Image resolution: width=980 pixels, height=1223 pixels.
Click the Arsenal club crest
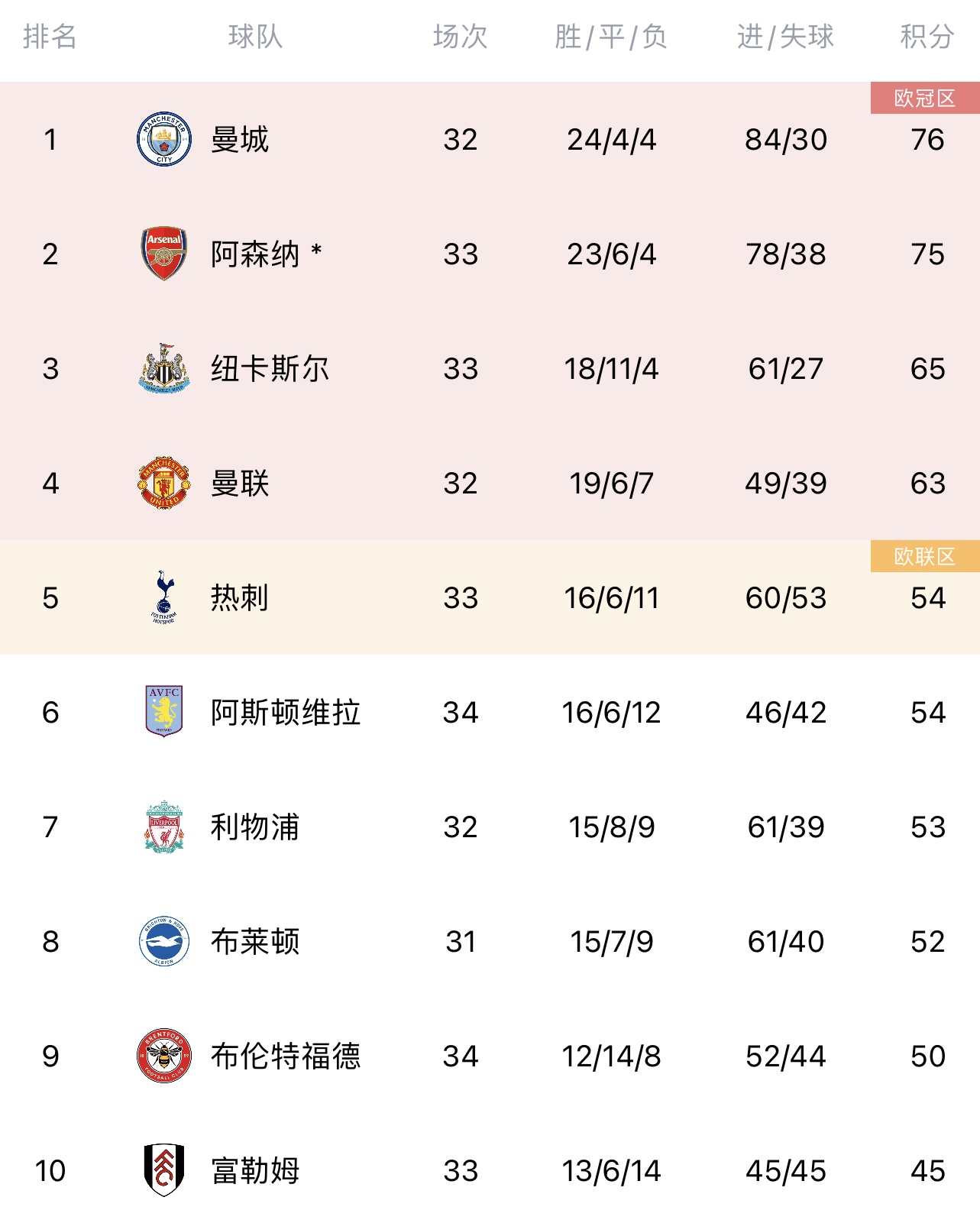click(x=163, y=254)
